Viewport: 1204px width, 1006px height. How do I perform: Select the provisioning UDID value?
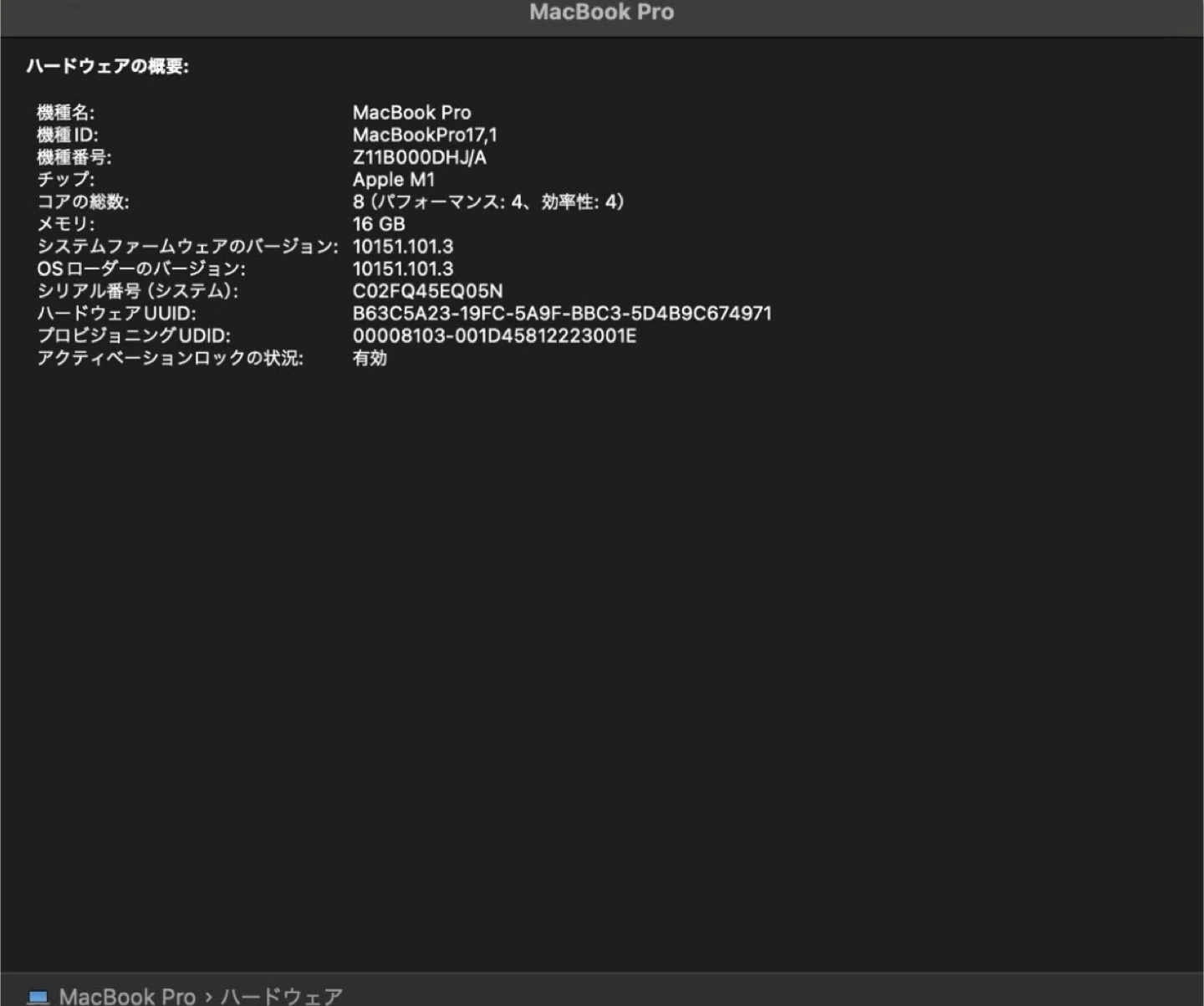pos(494,335)
